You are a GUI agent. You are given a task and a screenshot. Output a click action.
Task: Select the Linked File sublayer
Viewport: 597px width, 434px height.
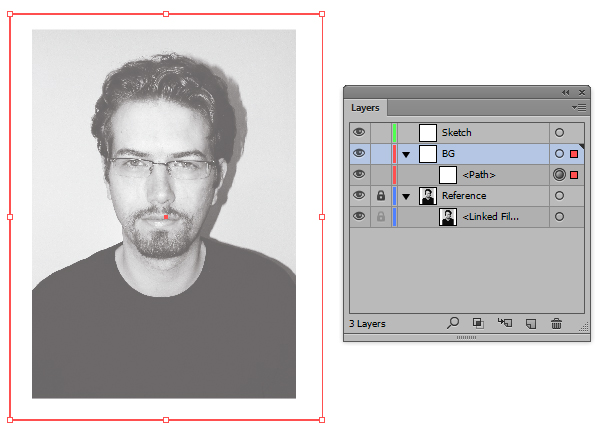click(x=490, y=217)
